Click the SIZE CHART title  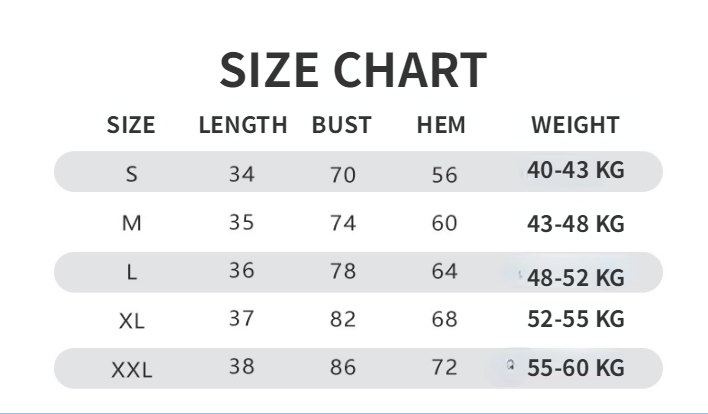click(x=353, y=70)
